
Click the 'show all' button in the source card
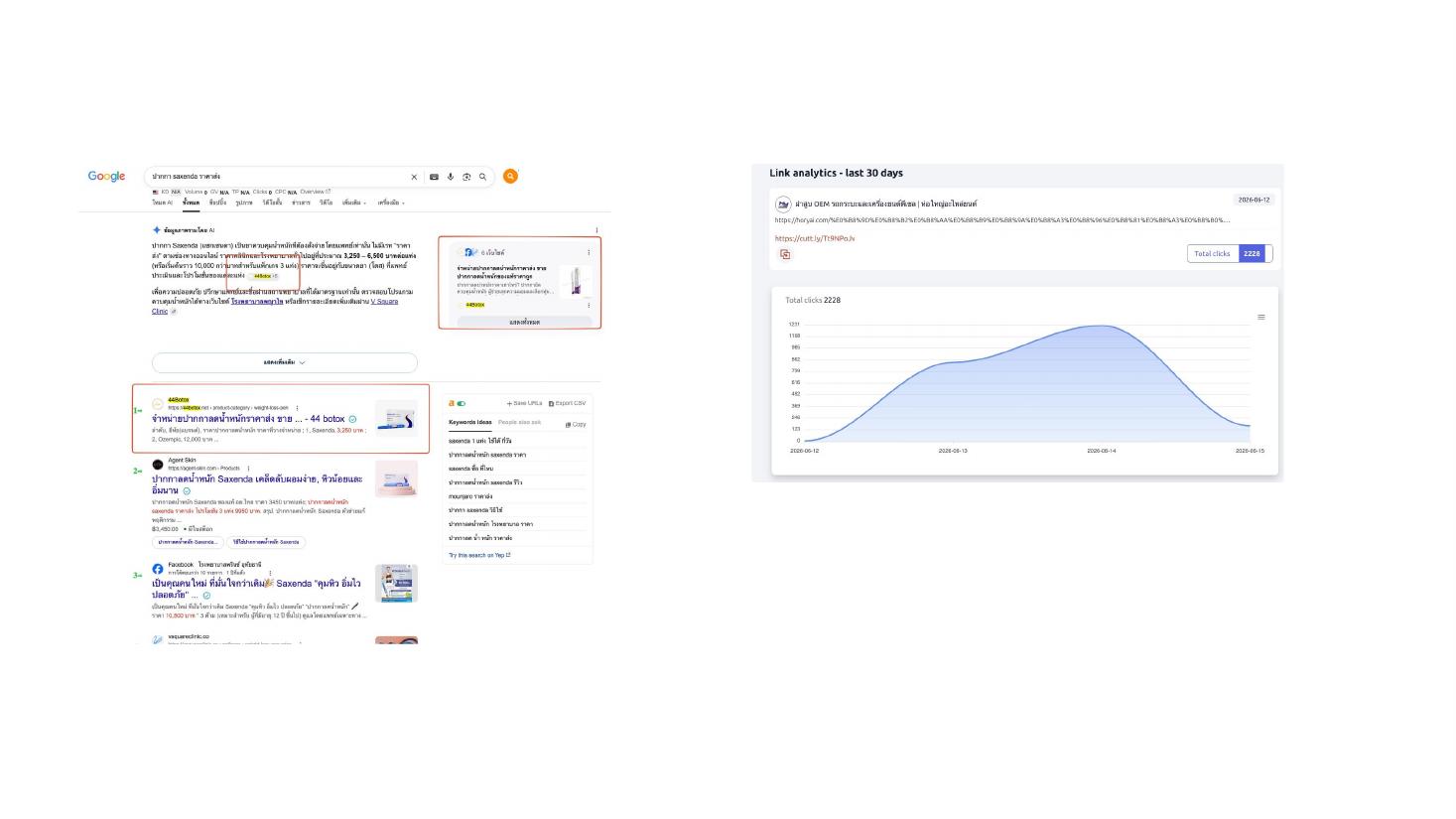pyautogui.click(x=524, y=322)
